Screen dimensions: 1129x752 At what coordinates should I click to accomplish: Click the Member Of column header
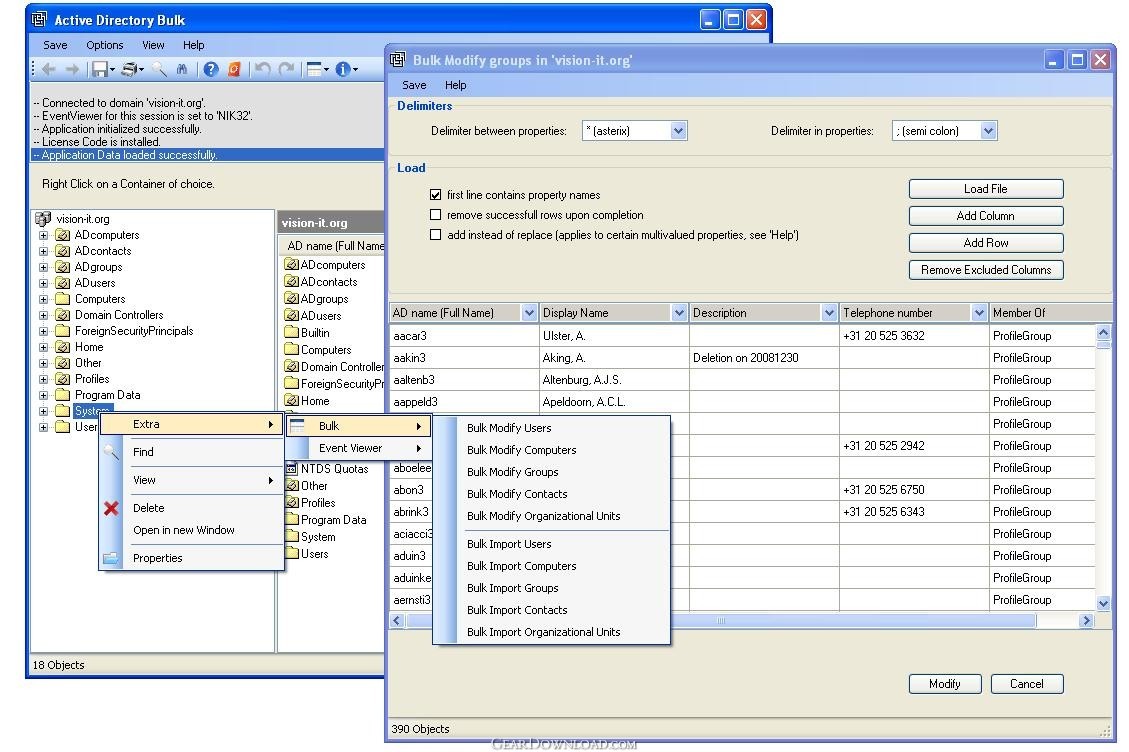(1051, 313)
